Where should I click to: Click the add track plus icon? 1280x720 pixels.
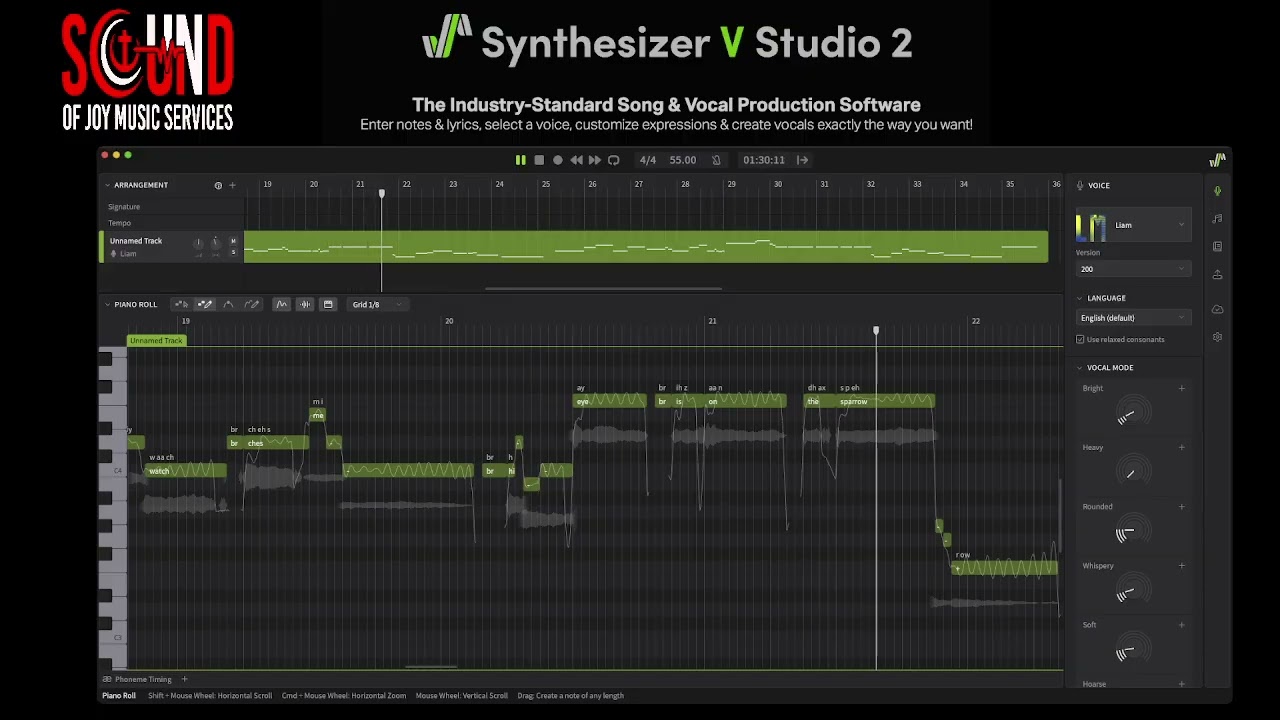coord(232,185)
